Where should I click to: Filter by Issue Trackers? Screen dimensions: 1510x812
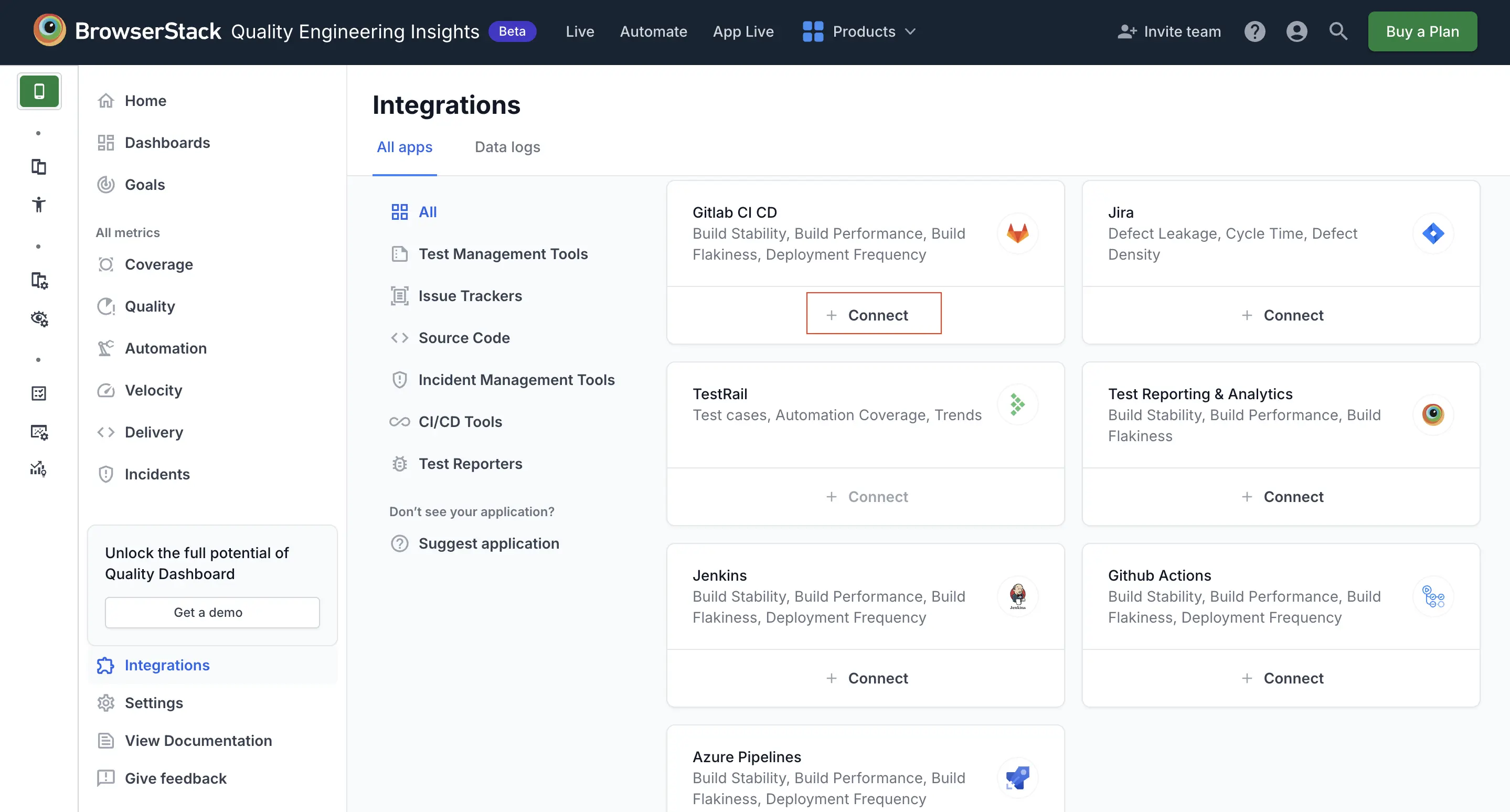(456, 296)
